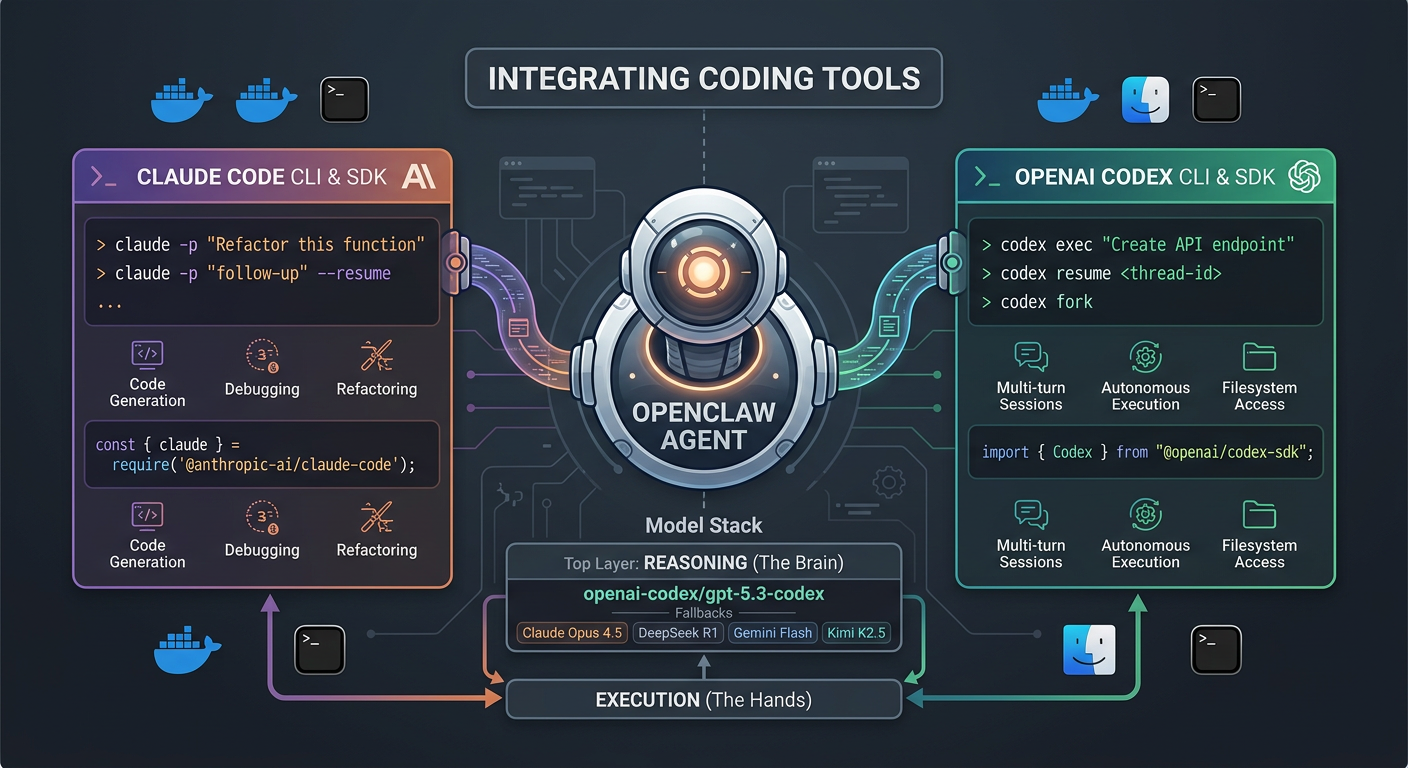The image size is (1408, 768).
Task: Click the OPENCLAW AGENT label on the robot
Action: 704,425
